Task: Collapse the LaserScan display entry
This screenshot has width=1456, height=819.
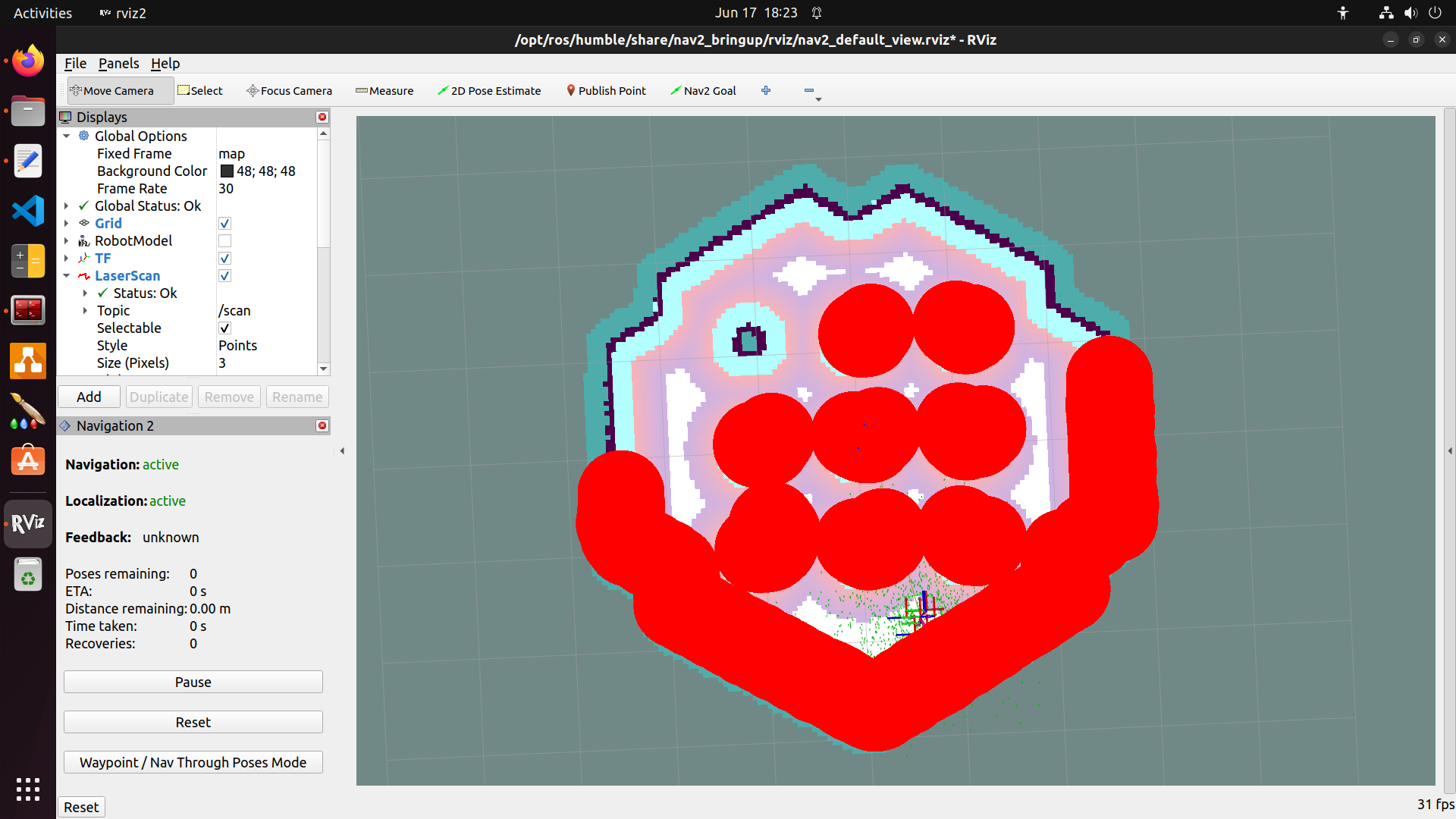Action: click(67, 275)
